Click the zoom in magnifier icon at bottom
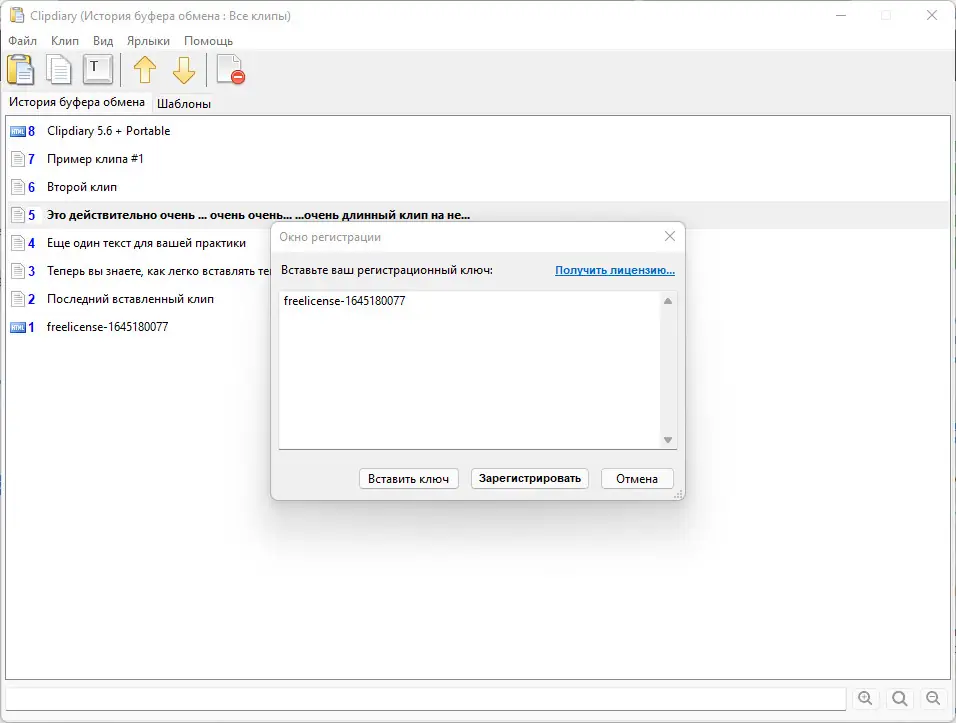The width and height of the screenshot is (956, 723). click(x=865, y=699)
